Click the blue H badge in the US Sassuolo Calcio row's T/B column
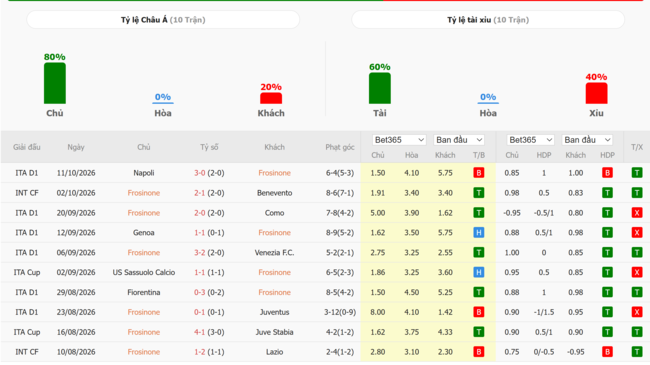Image resolution: width=650 pixels, height=365 pixels. click(479, 273)
